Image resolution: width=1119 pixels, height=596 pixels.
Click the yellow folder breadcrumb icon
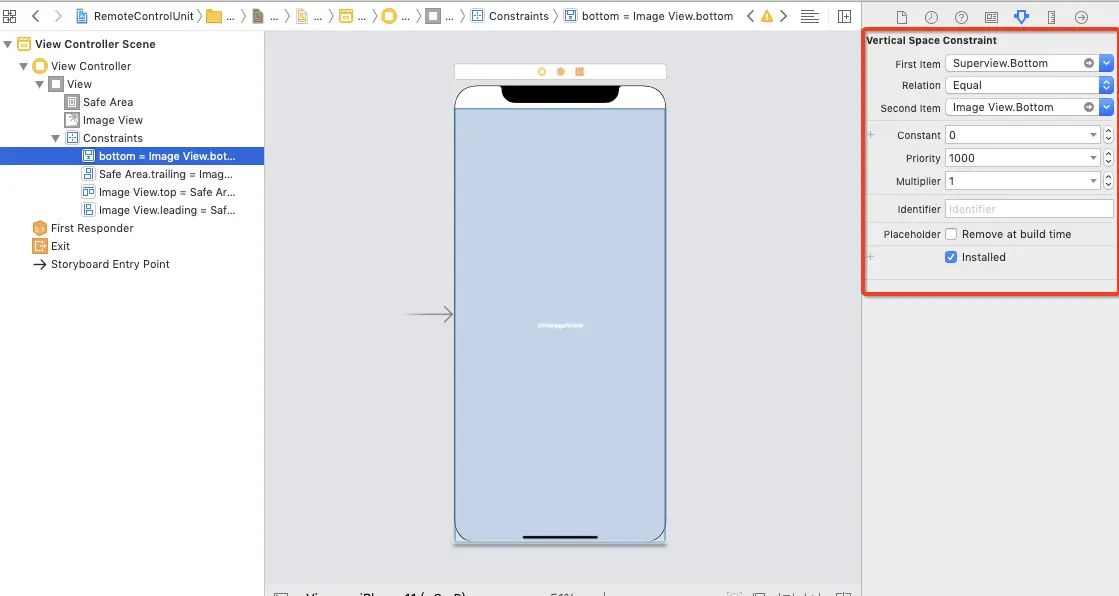213,16
